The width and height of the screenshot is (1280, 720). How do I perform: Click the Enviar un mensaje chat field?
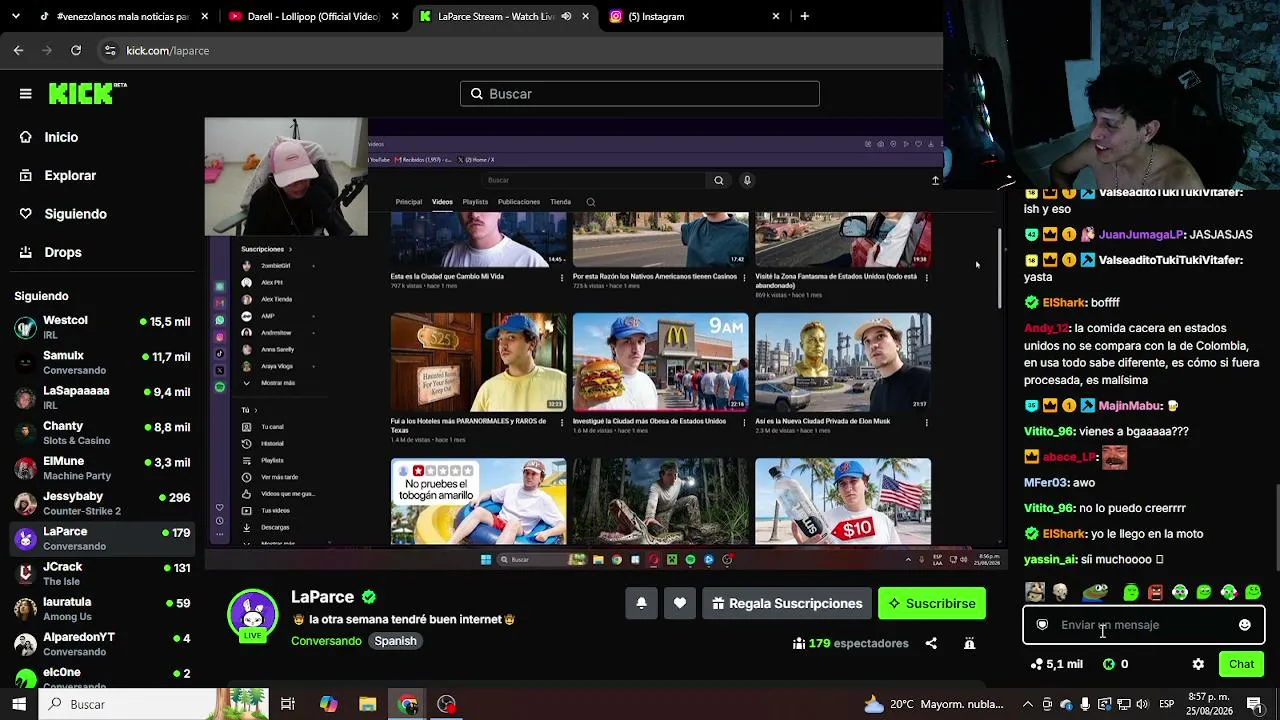[x=1143, y=625]
